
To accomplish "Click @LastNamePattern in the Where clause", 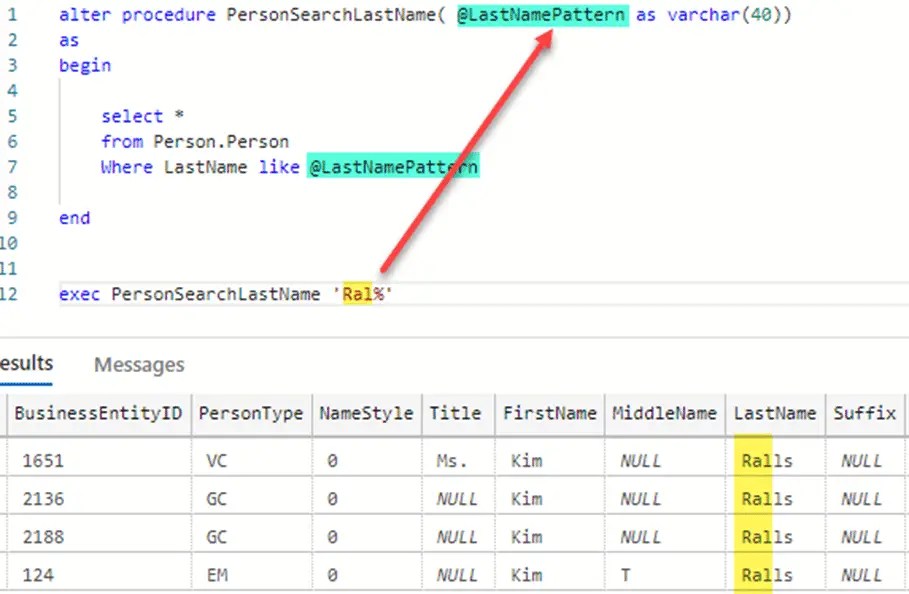I will point(393,167).
